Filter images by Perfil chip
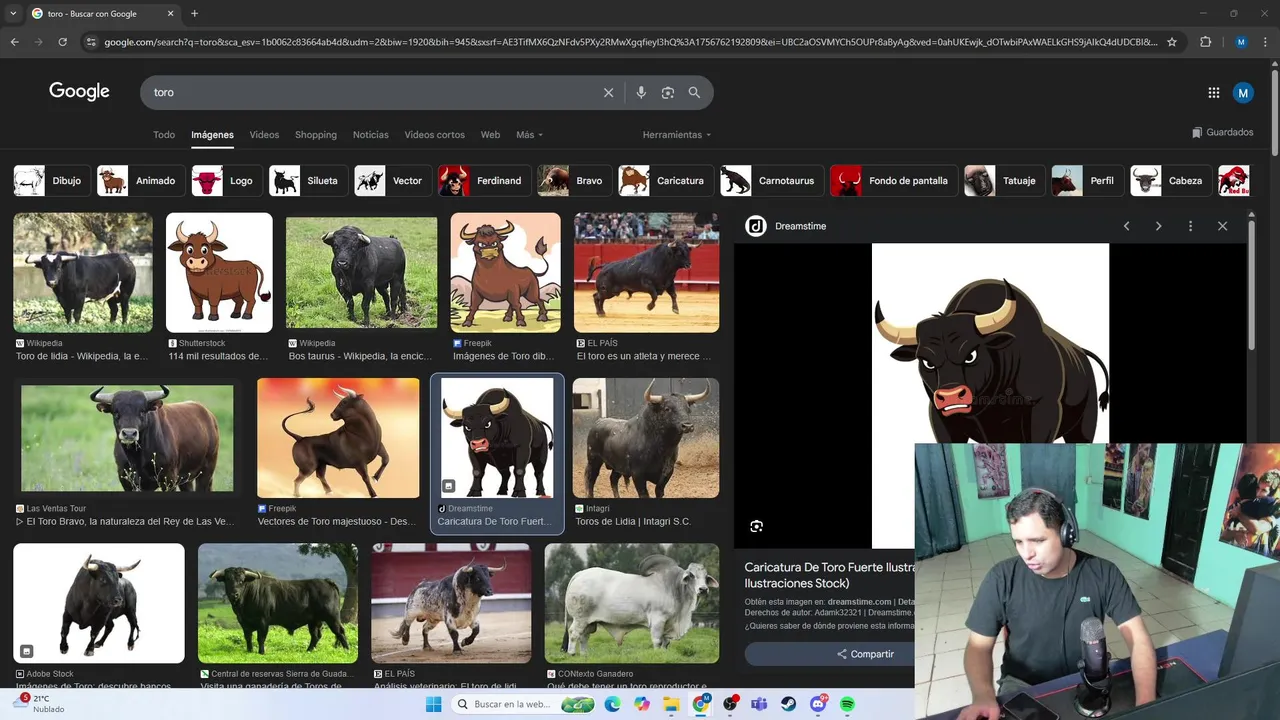Image resolution: width=1280 pixels, height=720 pixels. (x=1087, y=181)
